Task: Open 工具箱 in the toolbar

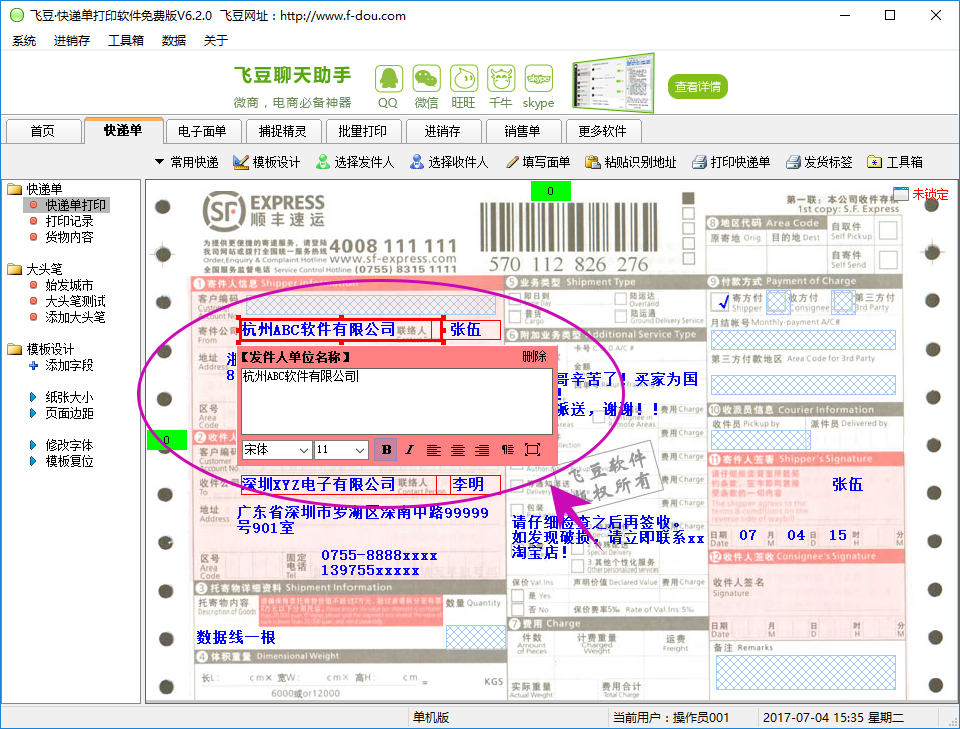Action: pos(895,162)
